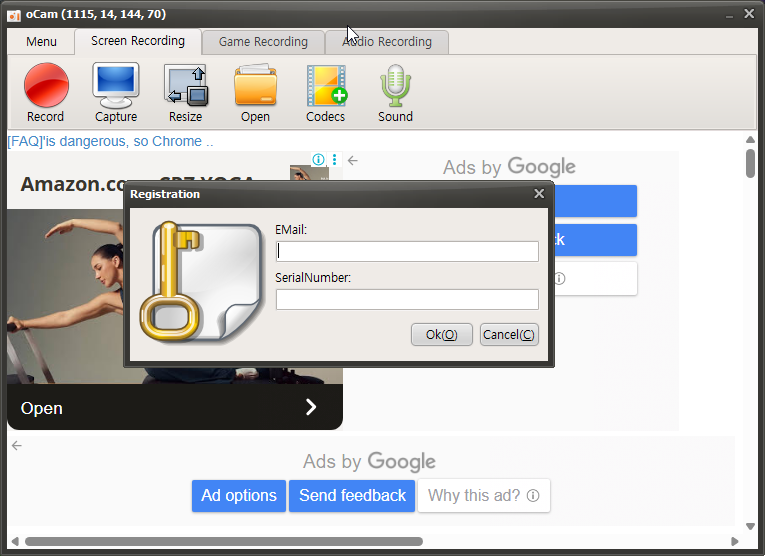Close the Registration dialog with X

coord(539,194)
